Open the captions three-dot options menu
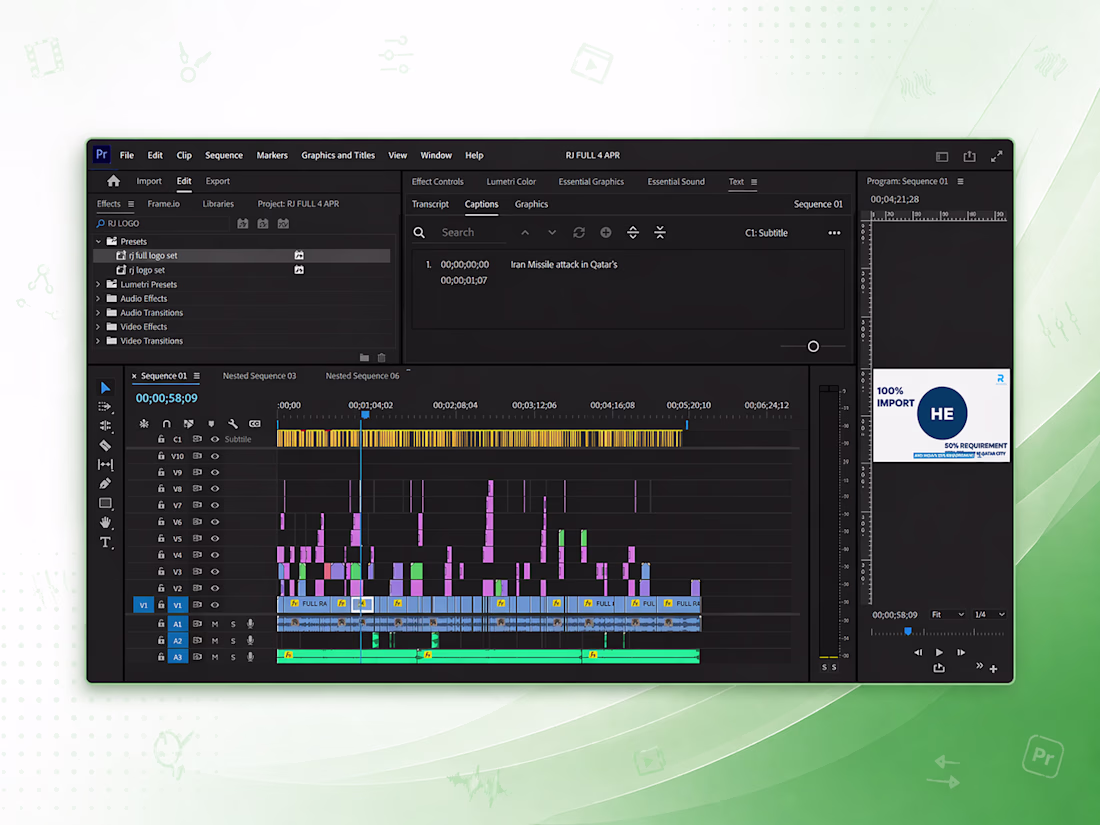The image size is (1100, 825). 834,233
